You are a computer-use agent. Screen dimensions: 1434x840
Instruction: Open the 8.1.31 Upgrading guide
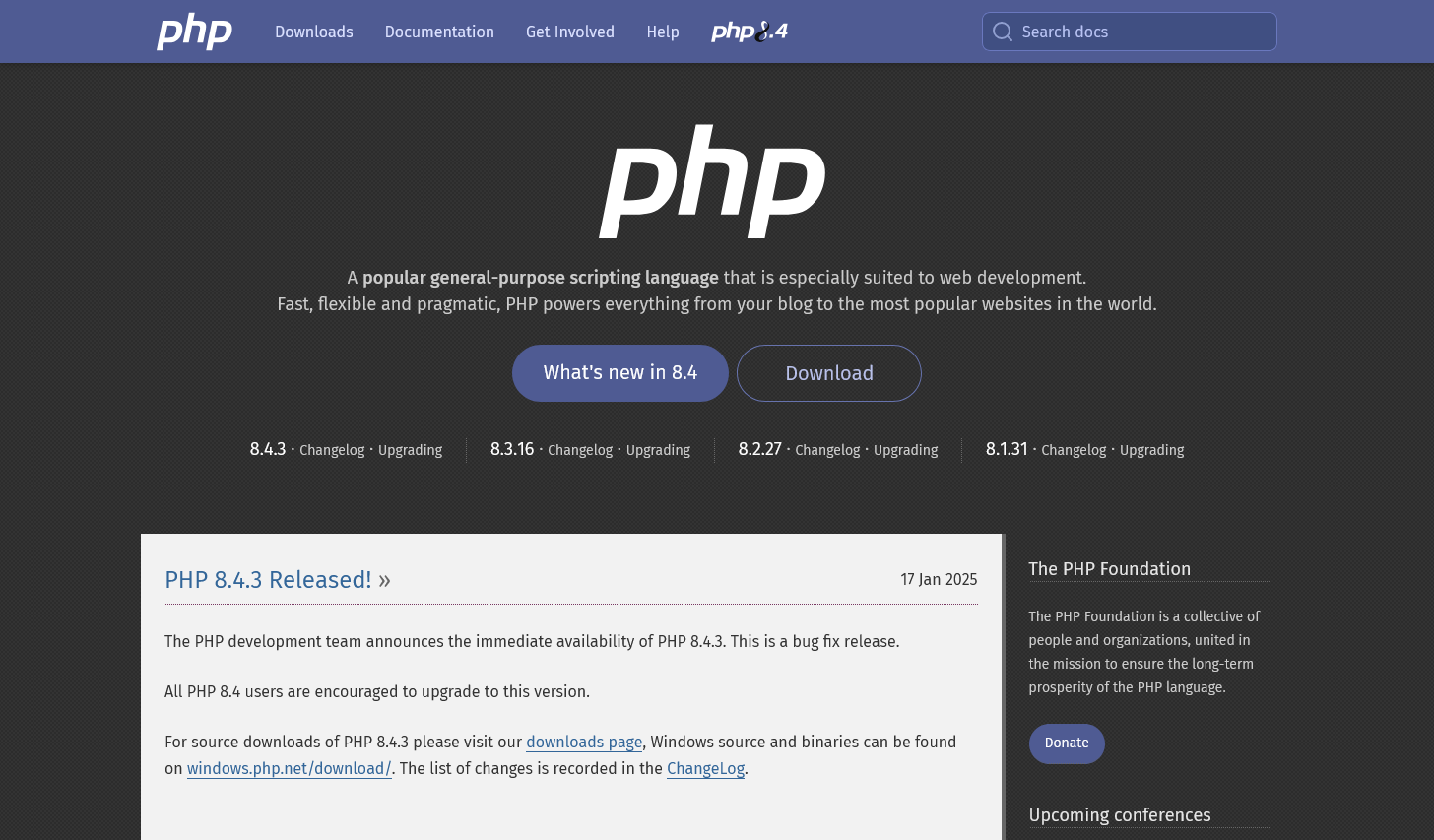tap(1151, 450)
